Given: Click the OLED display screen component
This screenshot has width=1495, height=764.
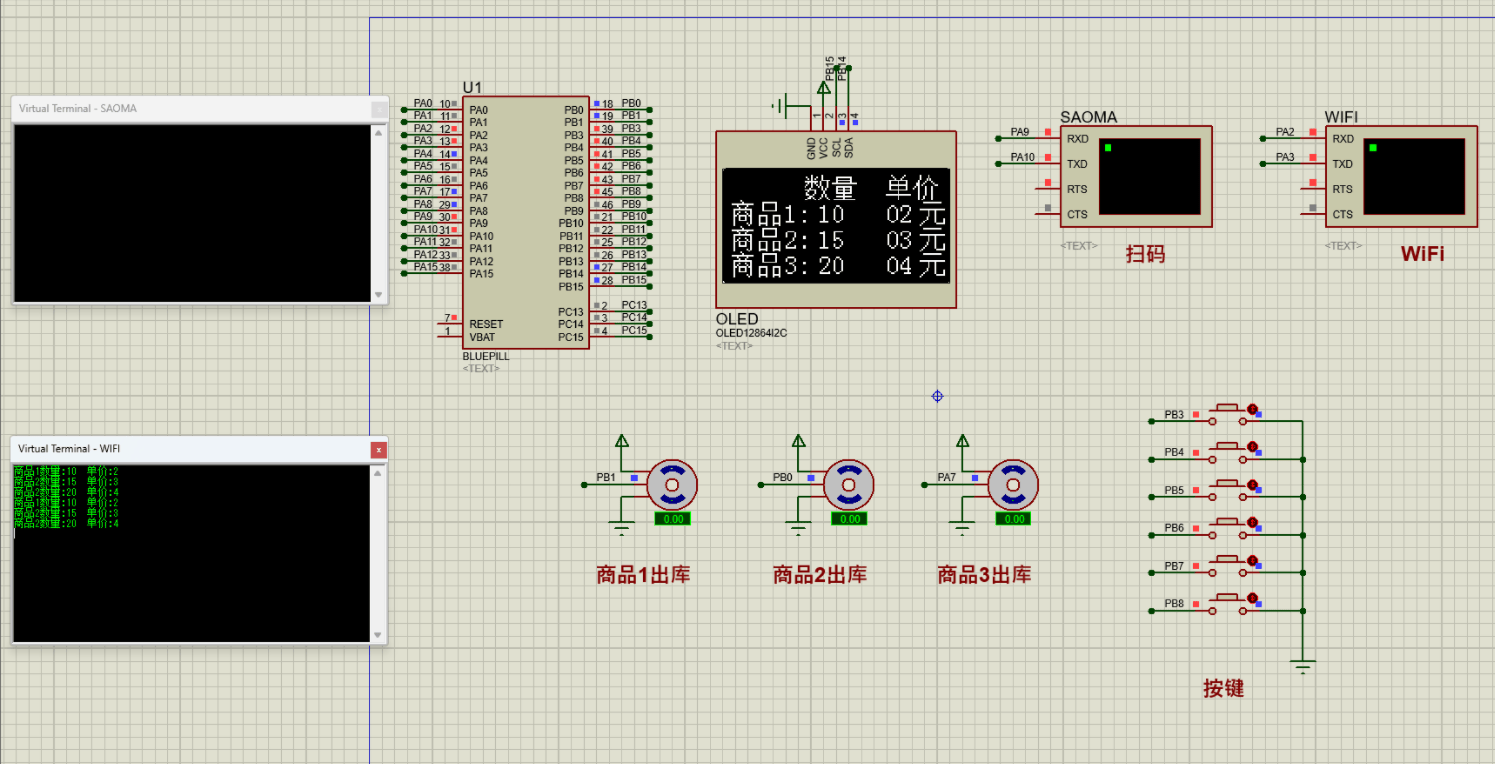Looking at the screenshot, I should click(x=835, y=226).
